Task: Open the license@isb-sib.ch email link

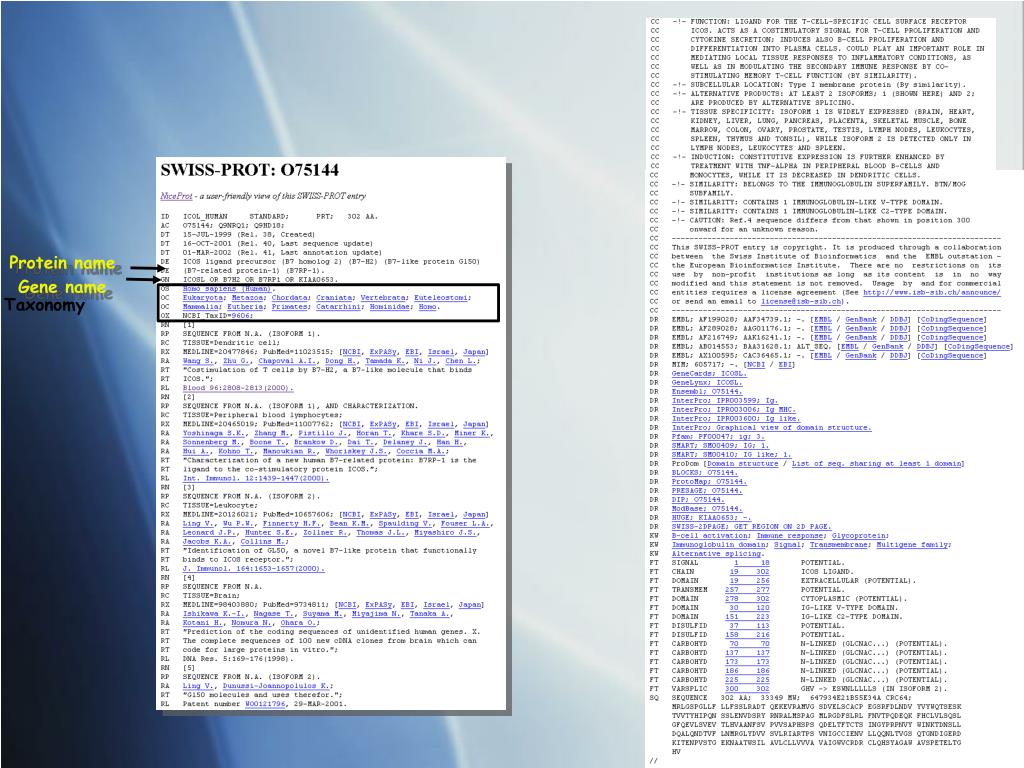Action: pos(802,302)
